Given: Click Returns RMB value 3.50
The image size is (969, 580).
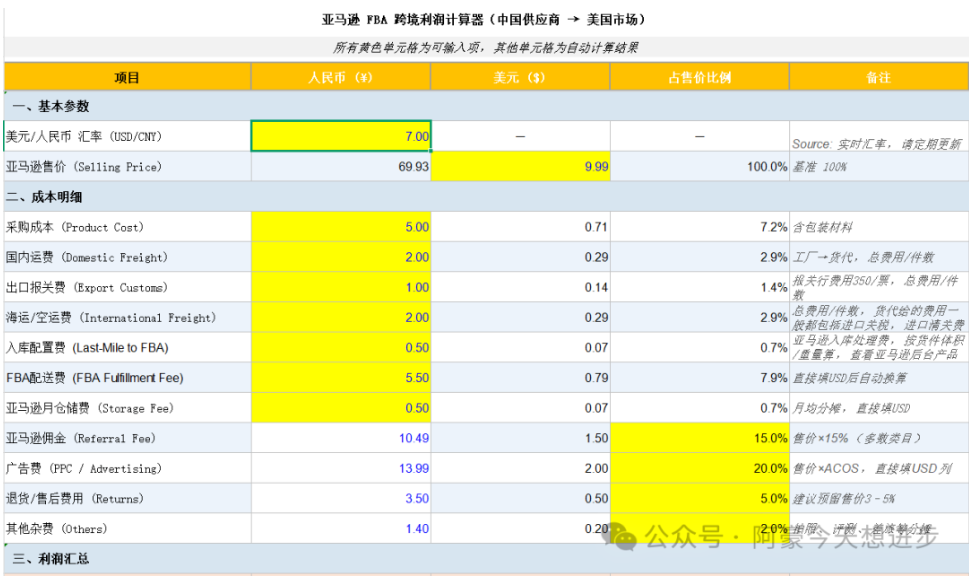Looking at the screenshot, I should [417, 498].
